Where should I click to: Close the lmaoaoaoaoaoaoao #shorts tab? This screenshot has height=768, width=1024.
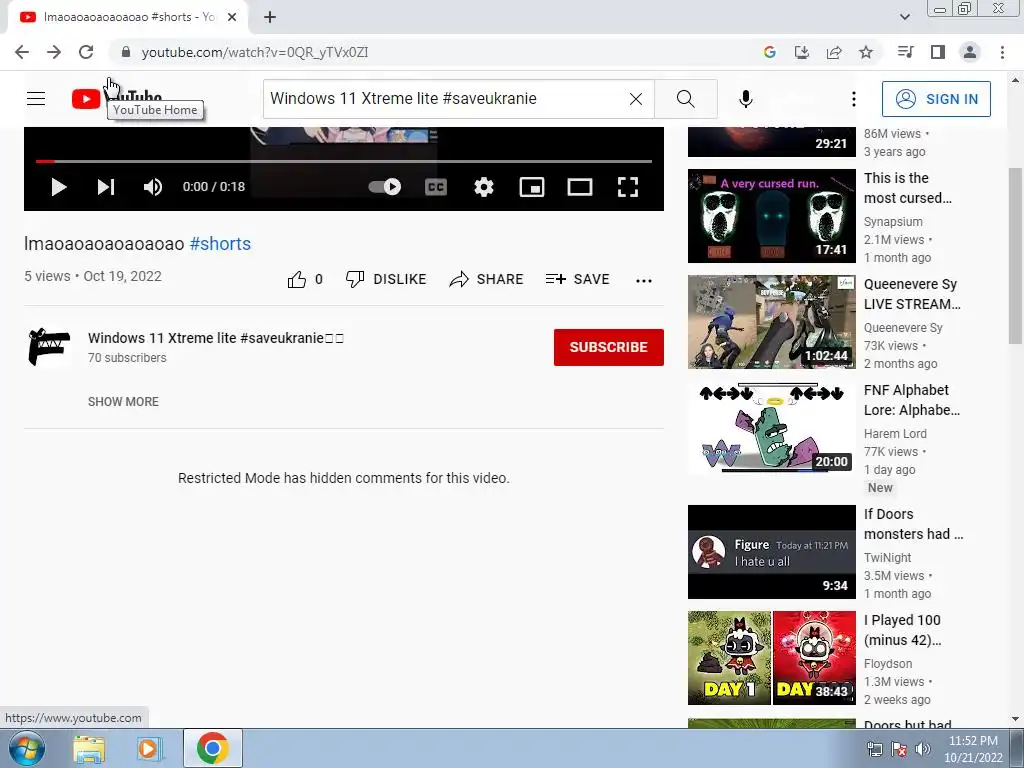232,17
